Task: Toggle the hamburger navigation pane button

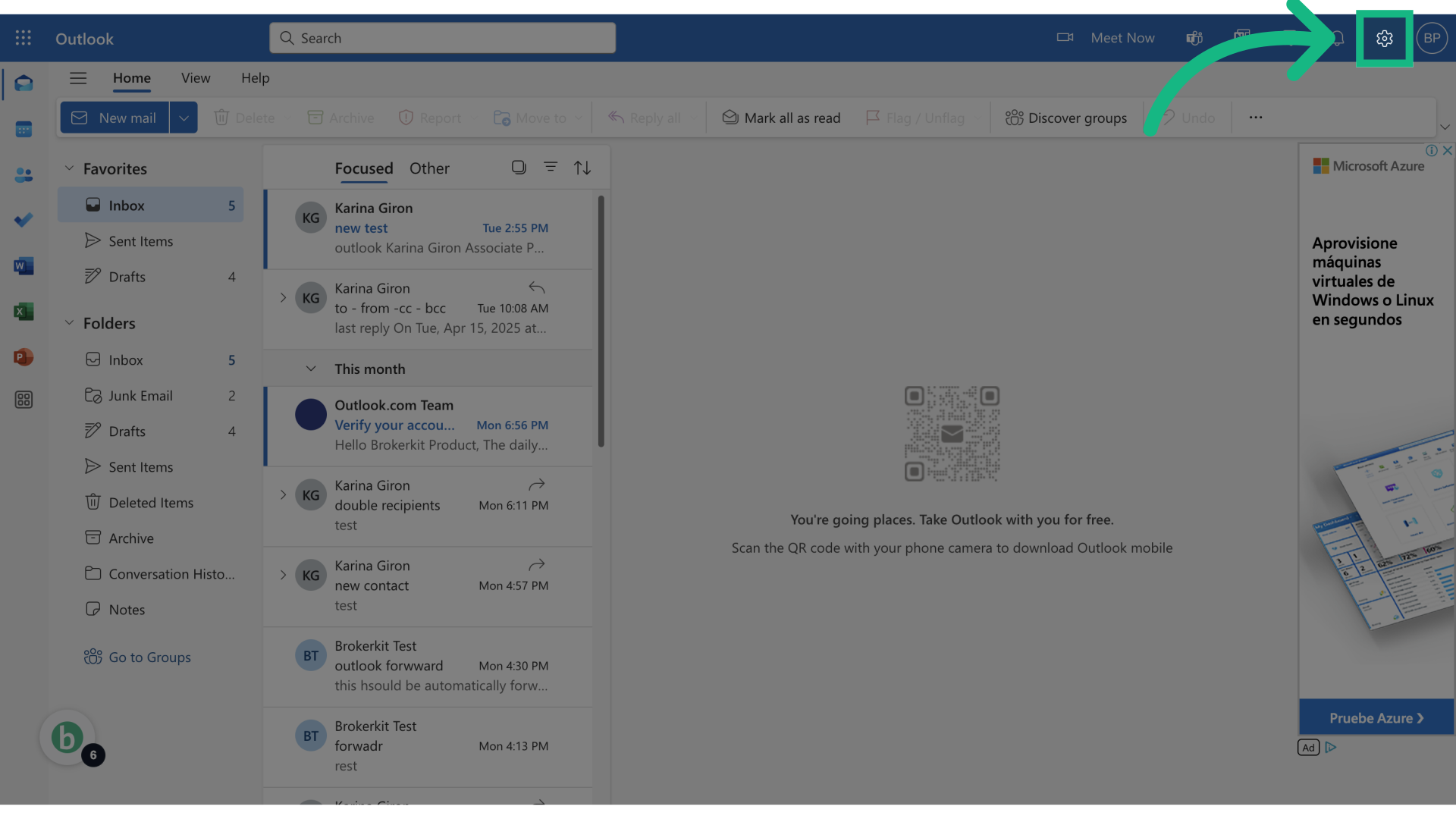Action: coord(78,78)
